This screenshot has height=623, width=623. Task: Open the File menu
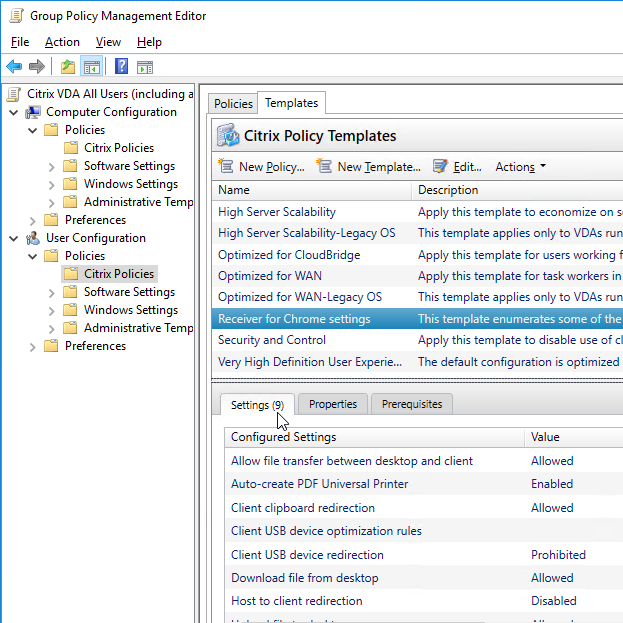20,42
